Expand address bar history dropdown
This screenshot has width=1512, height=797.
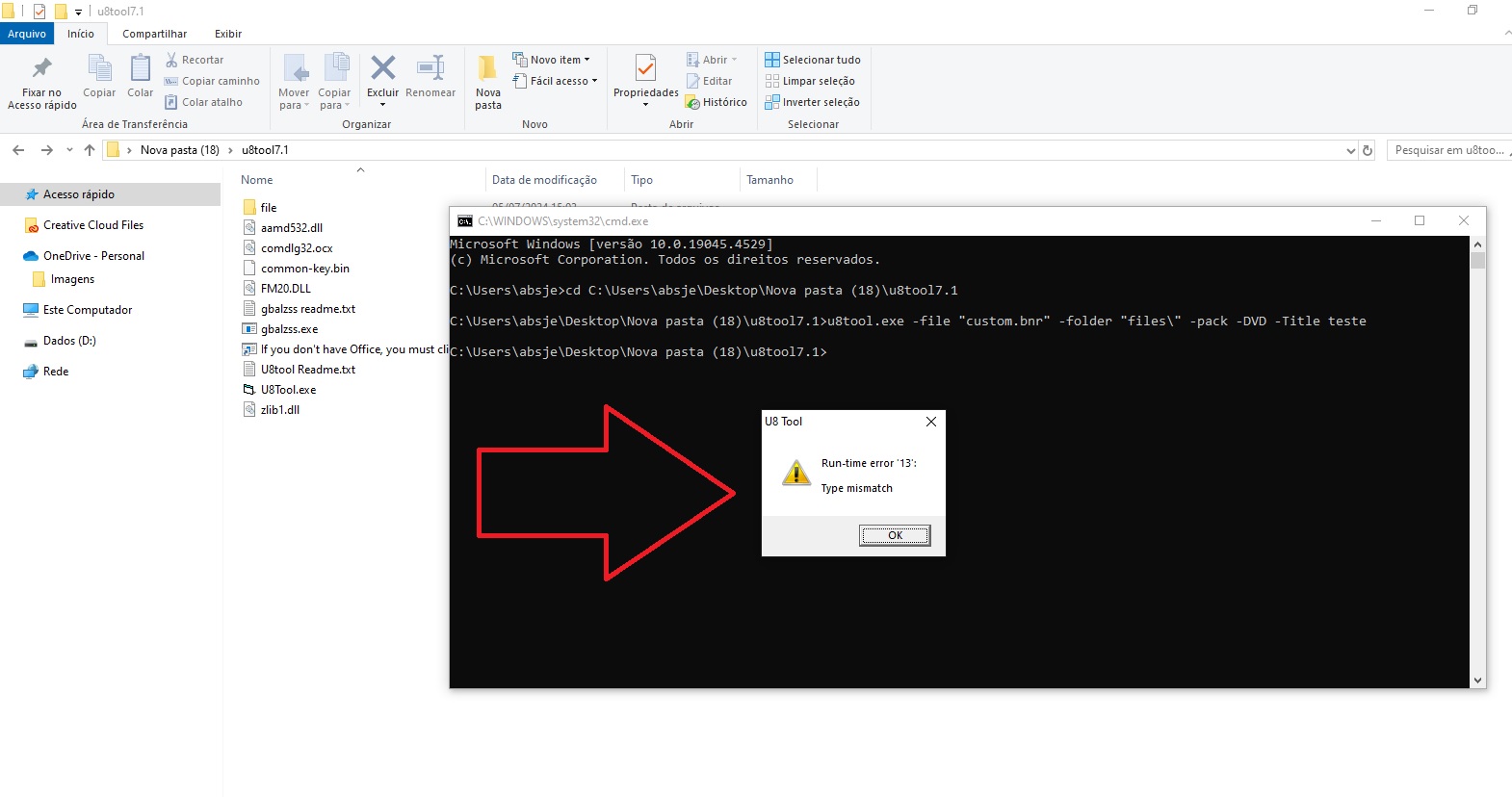[1350, 150]
